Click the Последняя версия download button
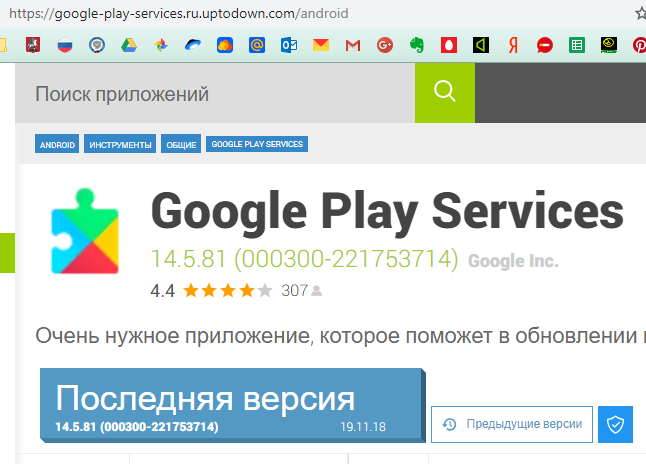646x464 pixels. pos(232,405)
